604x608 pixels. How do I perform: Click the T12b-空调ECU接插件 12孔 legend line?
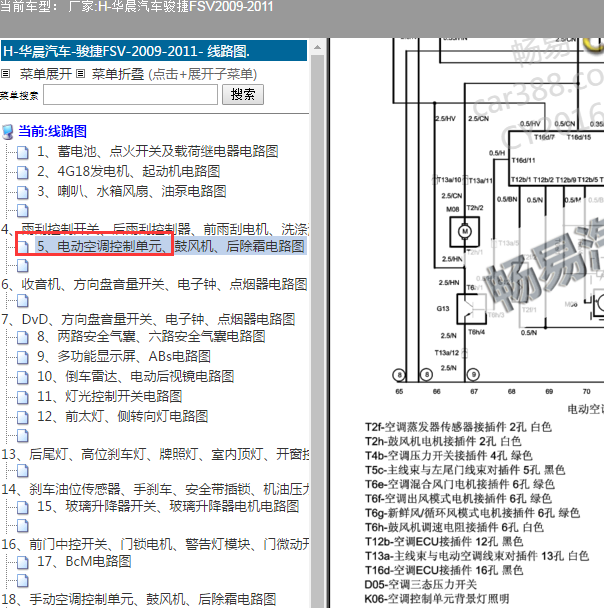(444, 542)
